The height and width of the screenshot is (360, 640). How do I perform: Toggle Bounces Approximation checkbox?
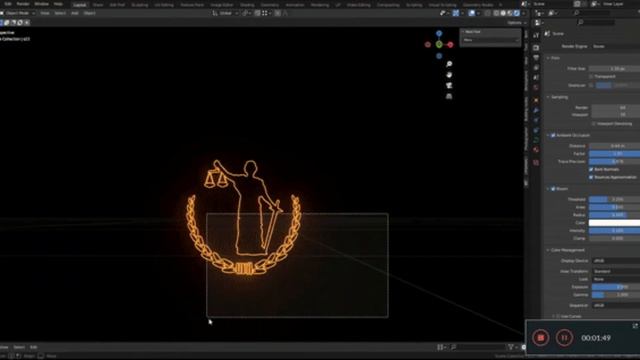coord(591,177)
